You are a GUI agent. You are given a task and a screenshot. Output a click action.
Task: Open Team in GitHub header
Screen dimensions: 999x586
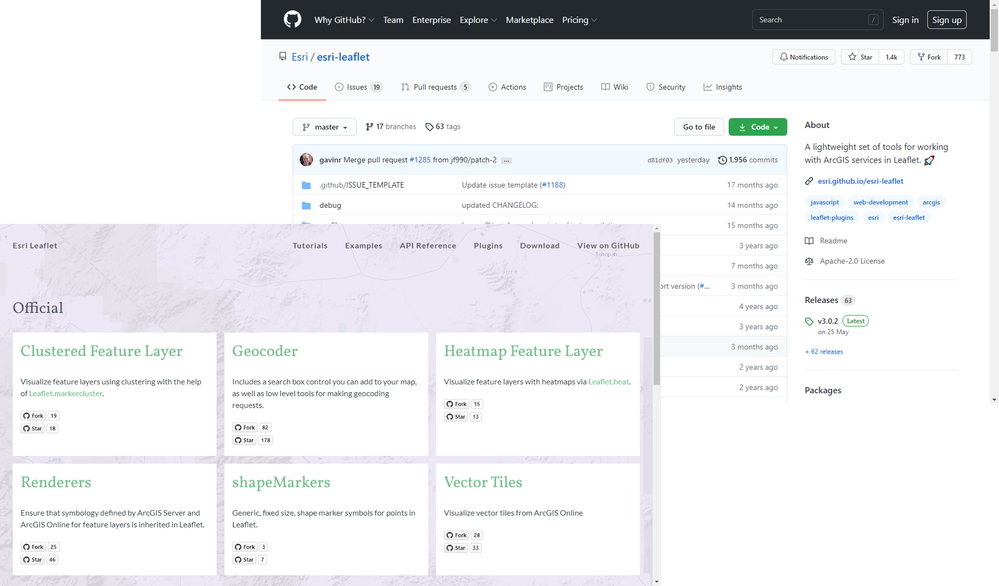[393, 20]
